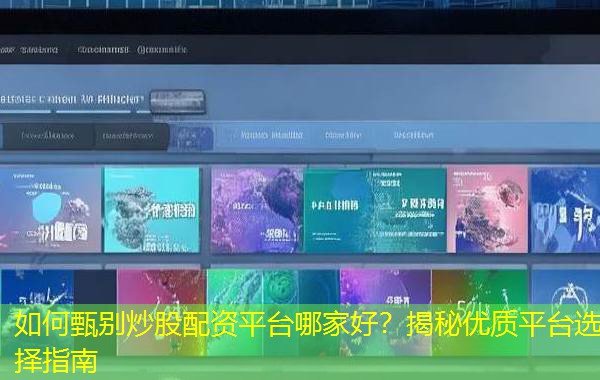Select the blue highlighted tab in tab bar
Image resolution: width=600 pixels, height=380 pixels.
(x=191, y=137)
